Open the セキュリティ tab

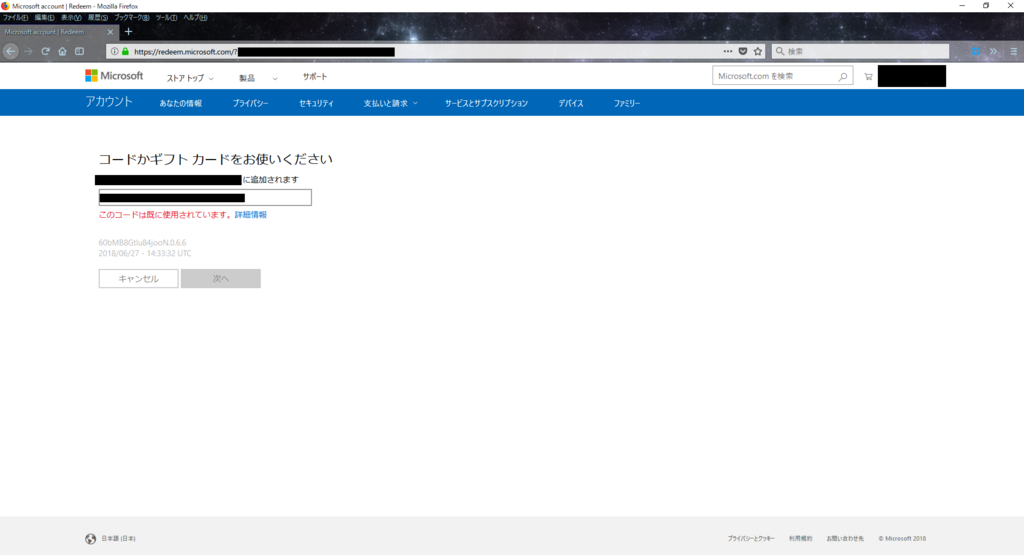pyautogui.click(x=316, y=103)
